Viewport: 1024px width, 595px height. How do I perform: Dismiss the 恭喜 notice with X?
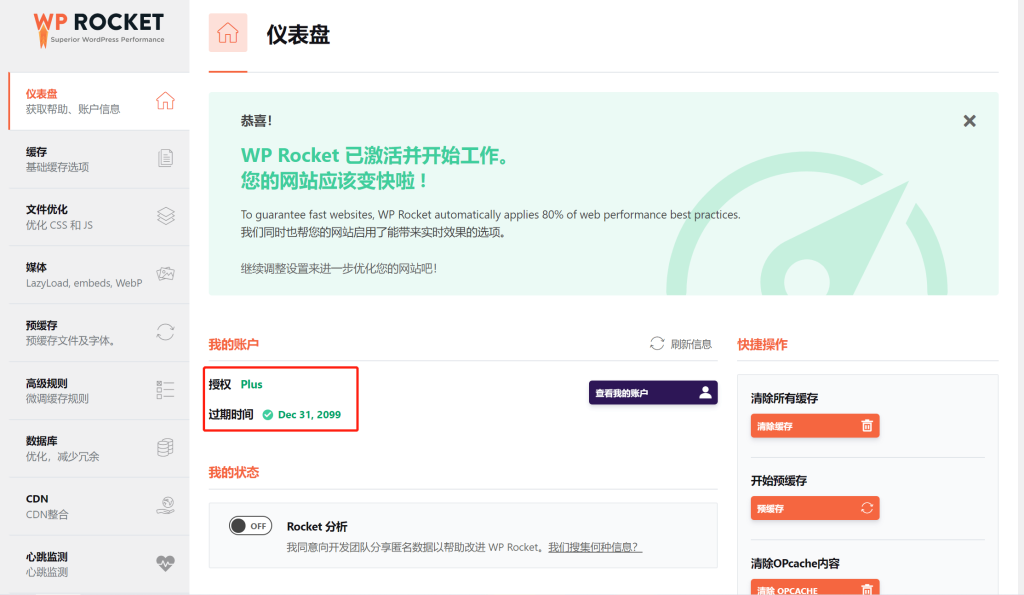point(969,121)
